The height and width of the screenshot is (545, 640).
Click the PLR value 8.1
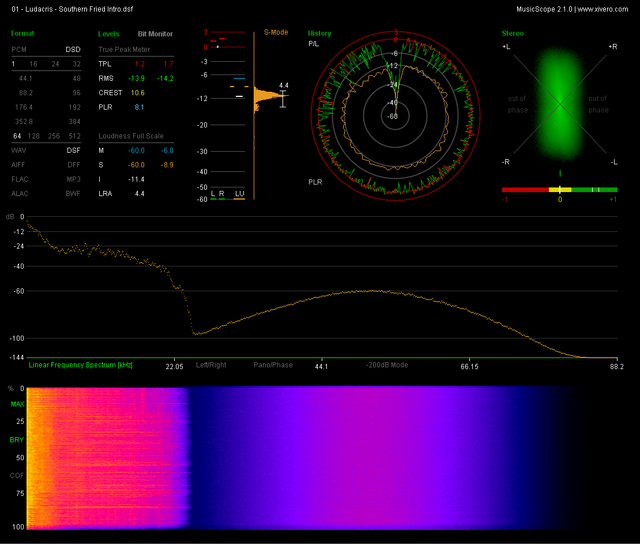point(139,107)
